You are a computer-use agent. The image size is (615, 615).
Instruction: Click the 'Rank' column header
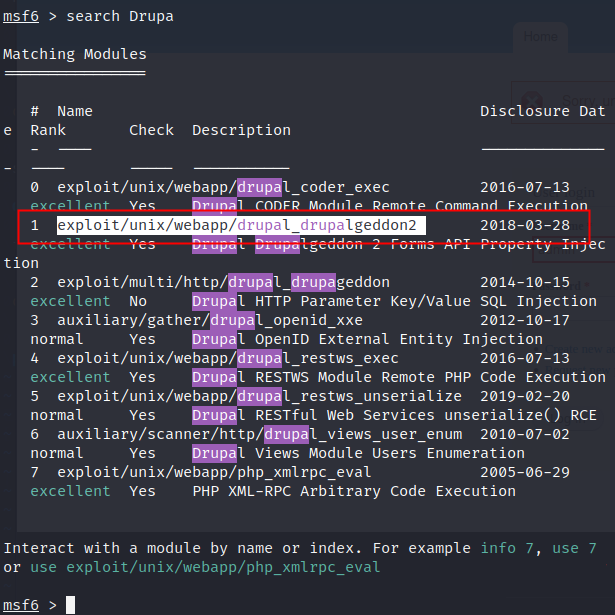48,130
